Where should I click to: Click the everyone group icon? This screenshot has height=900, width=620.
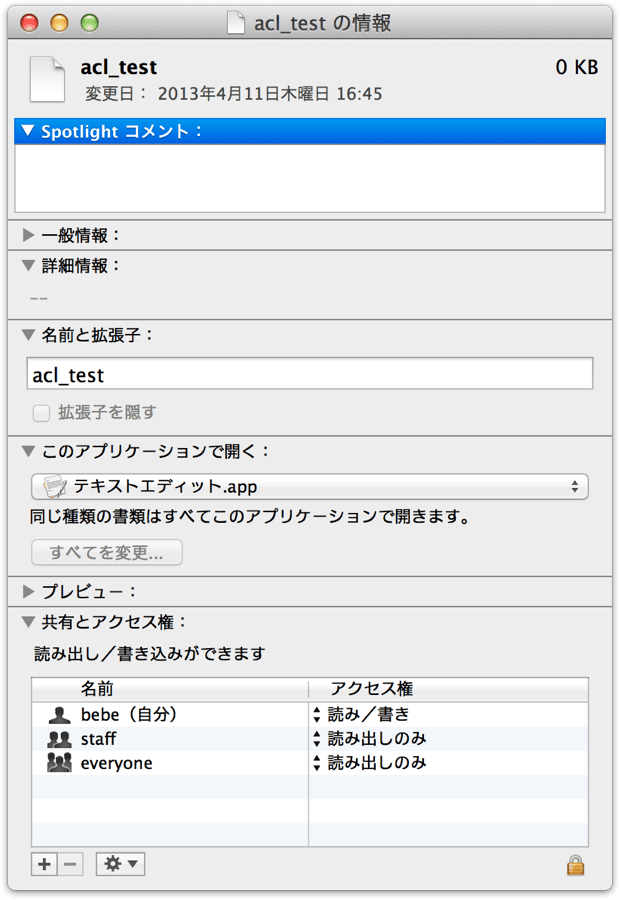tap(59, 763)
